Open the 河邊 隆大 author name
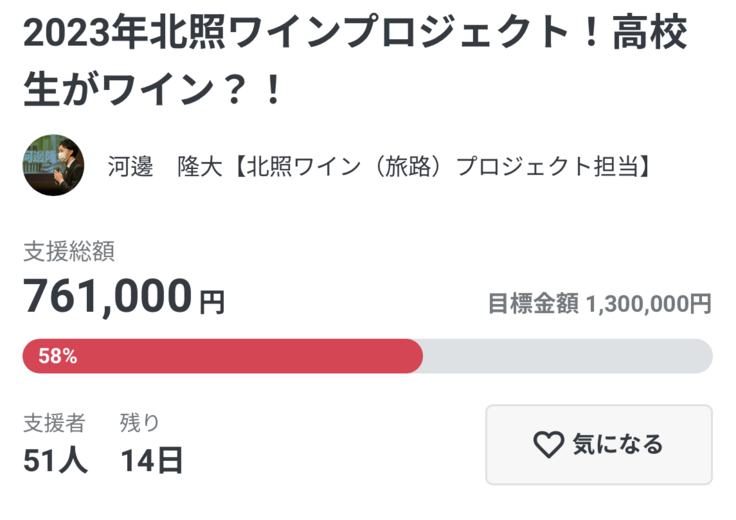The width and height of the screenshot is (736, 520). point(156,166)
